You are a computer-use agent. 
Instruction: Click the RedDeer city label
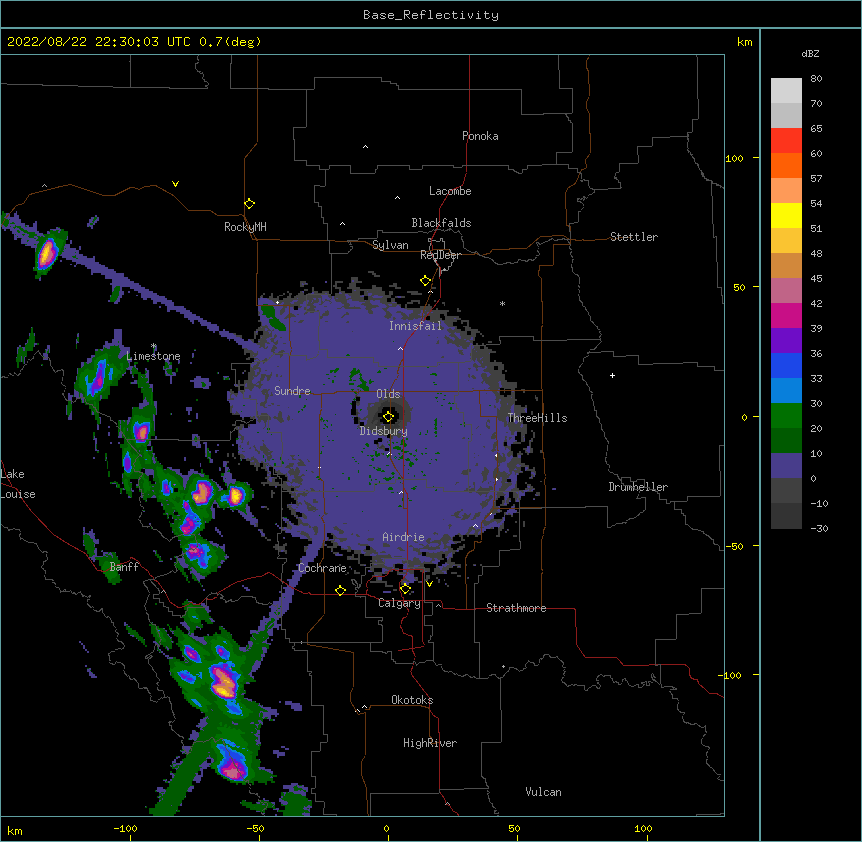440,255
